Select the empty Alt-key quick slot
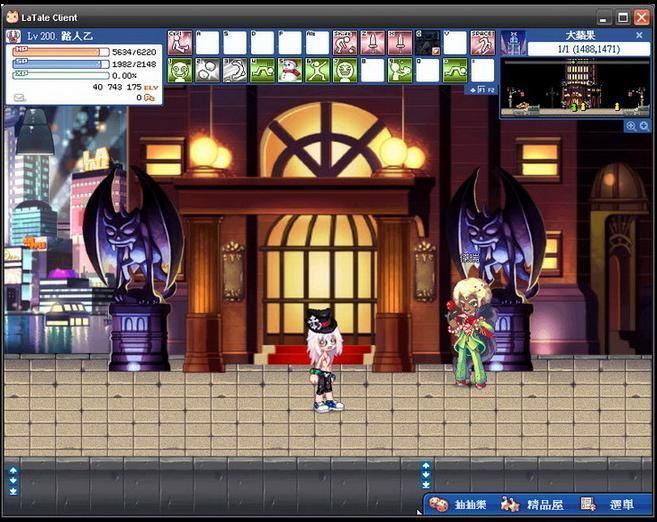657x522 pixels. (318, 43)
